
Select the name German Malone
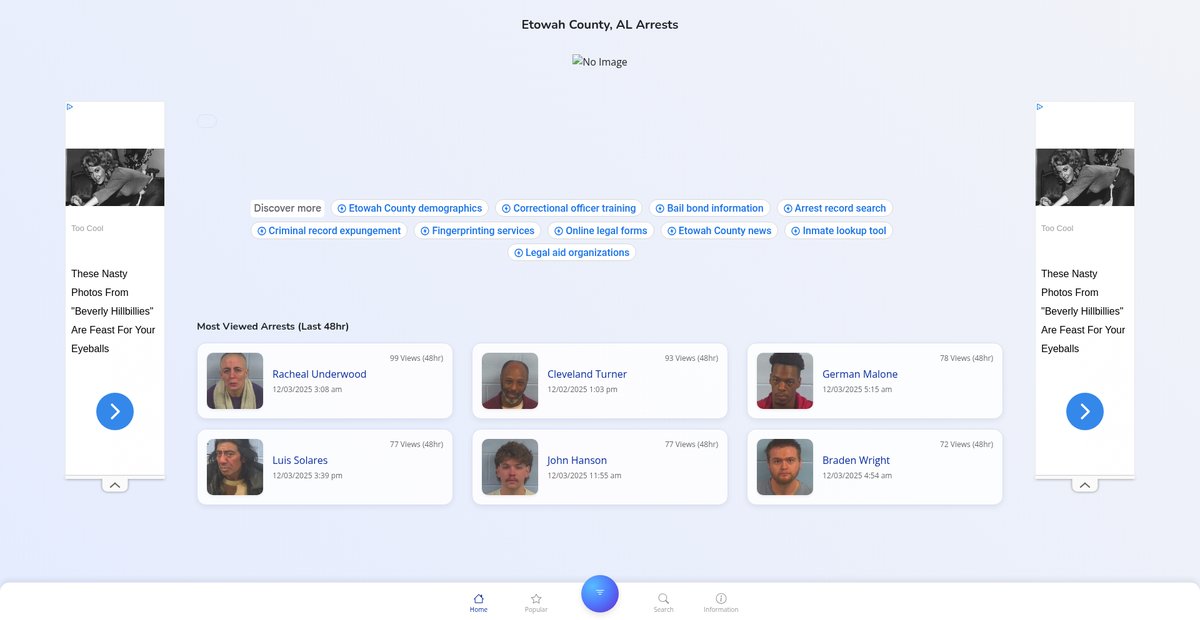(860, 374)
